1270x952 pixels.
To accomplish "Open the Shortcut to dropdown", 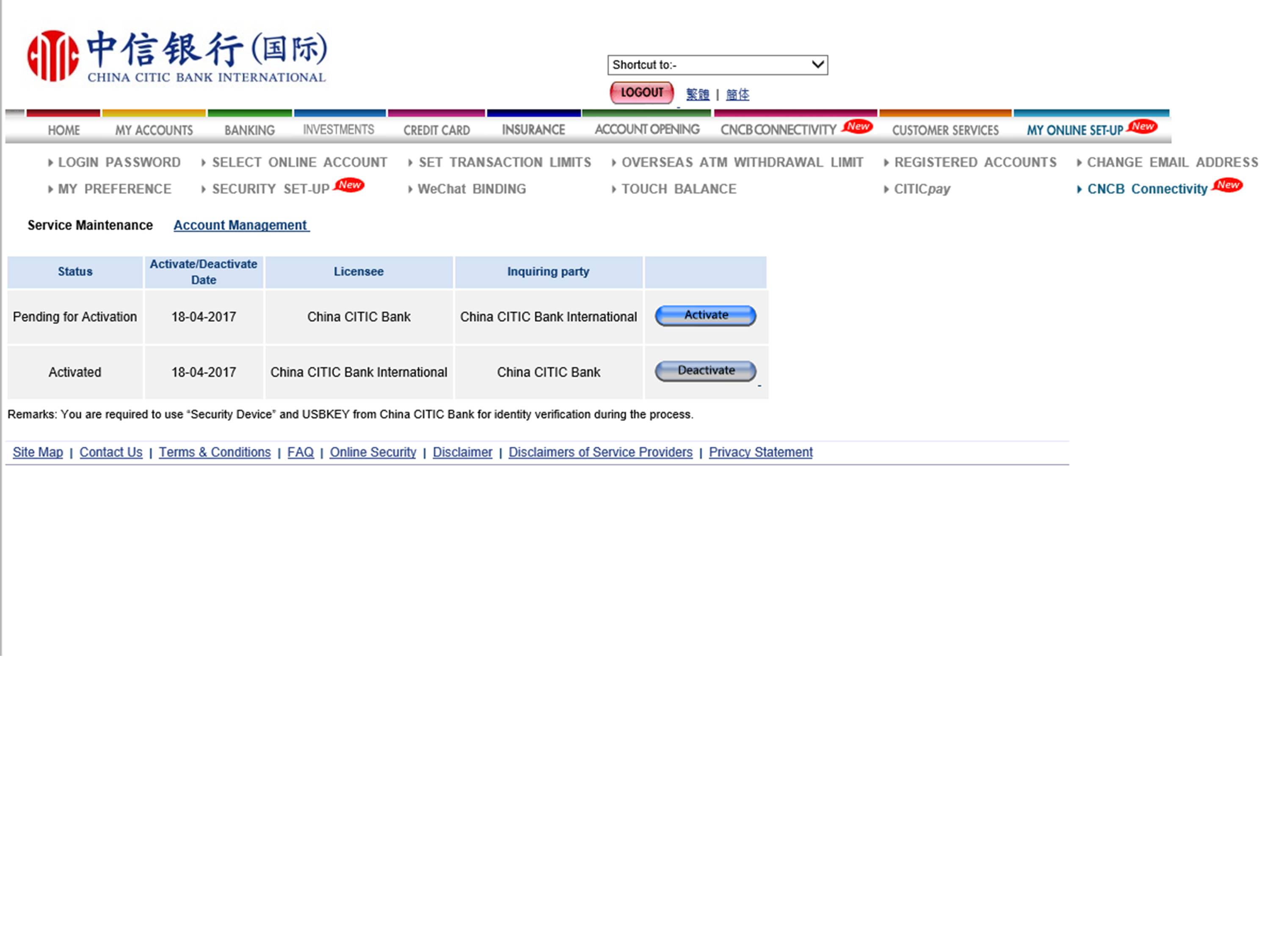I will [x=717, y=65].
